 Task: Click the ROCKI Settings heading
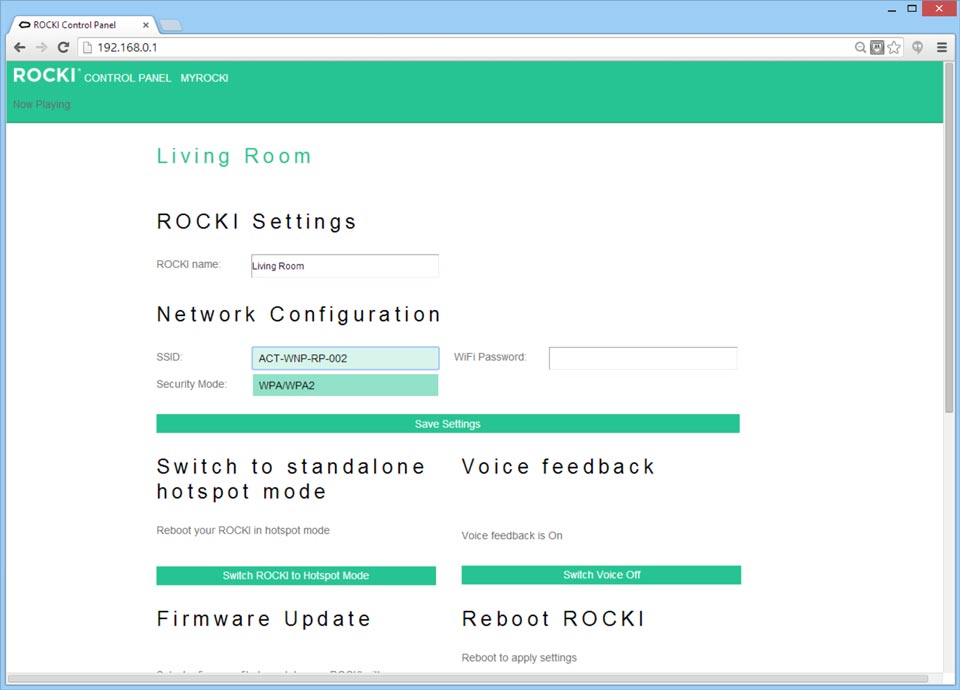coord(257,221)
